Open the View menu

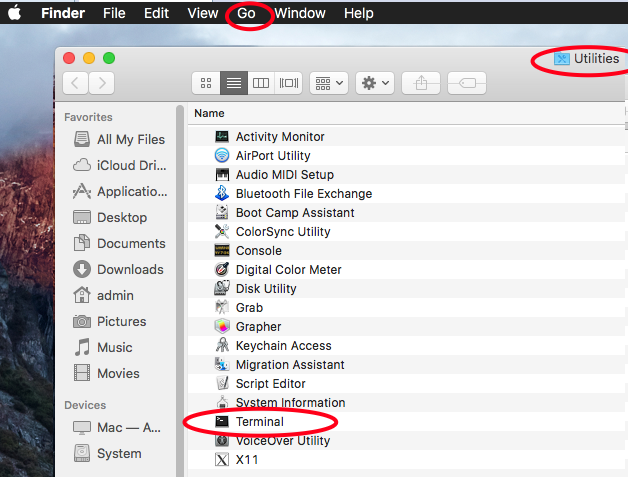(203, 13)
